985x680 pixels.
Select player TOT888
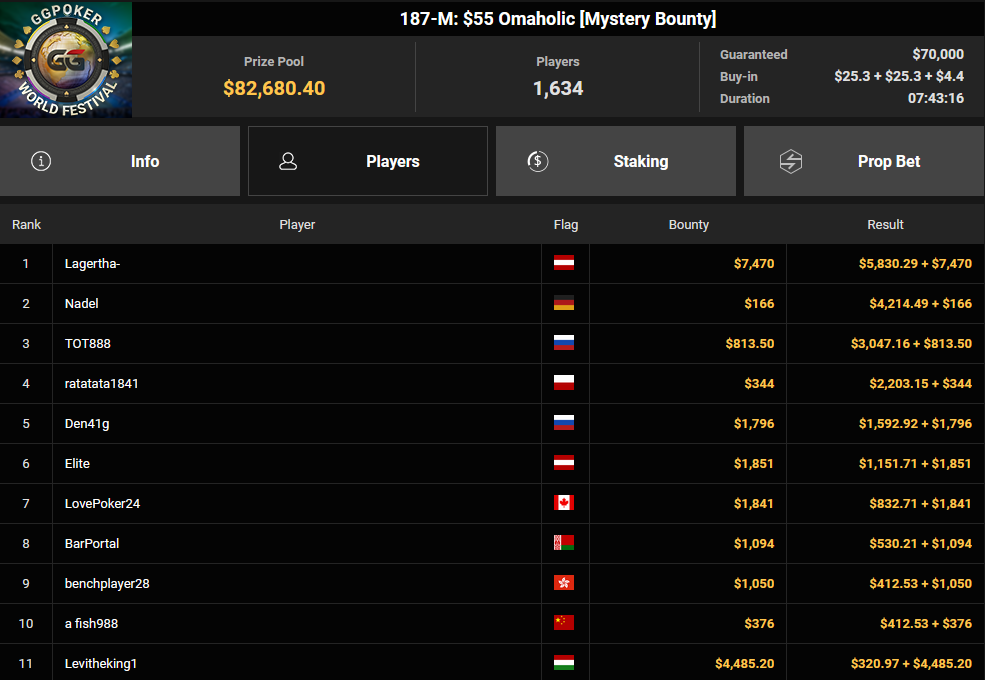tap(87, 343)
